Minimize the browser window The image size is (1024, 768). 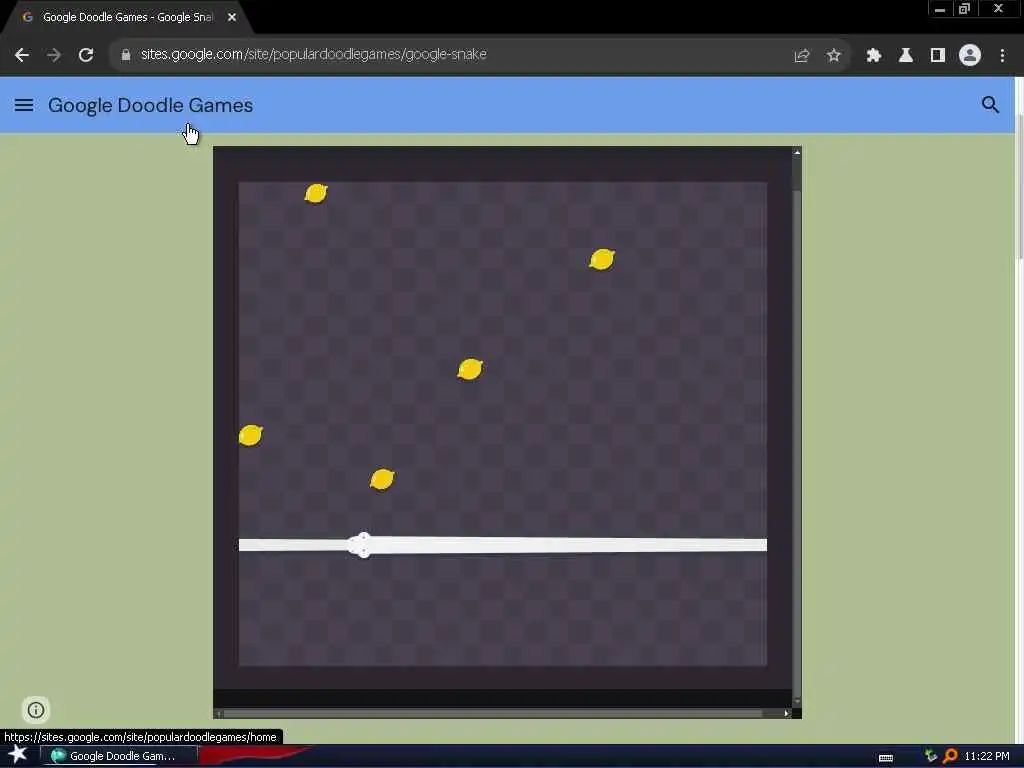[x=940, y=9]
